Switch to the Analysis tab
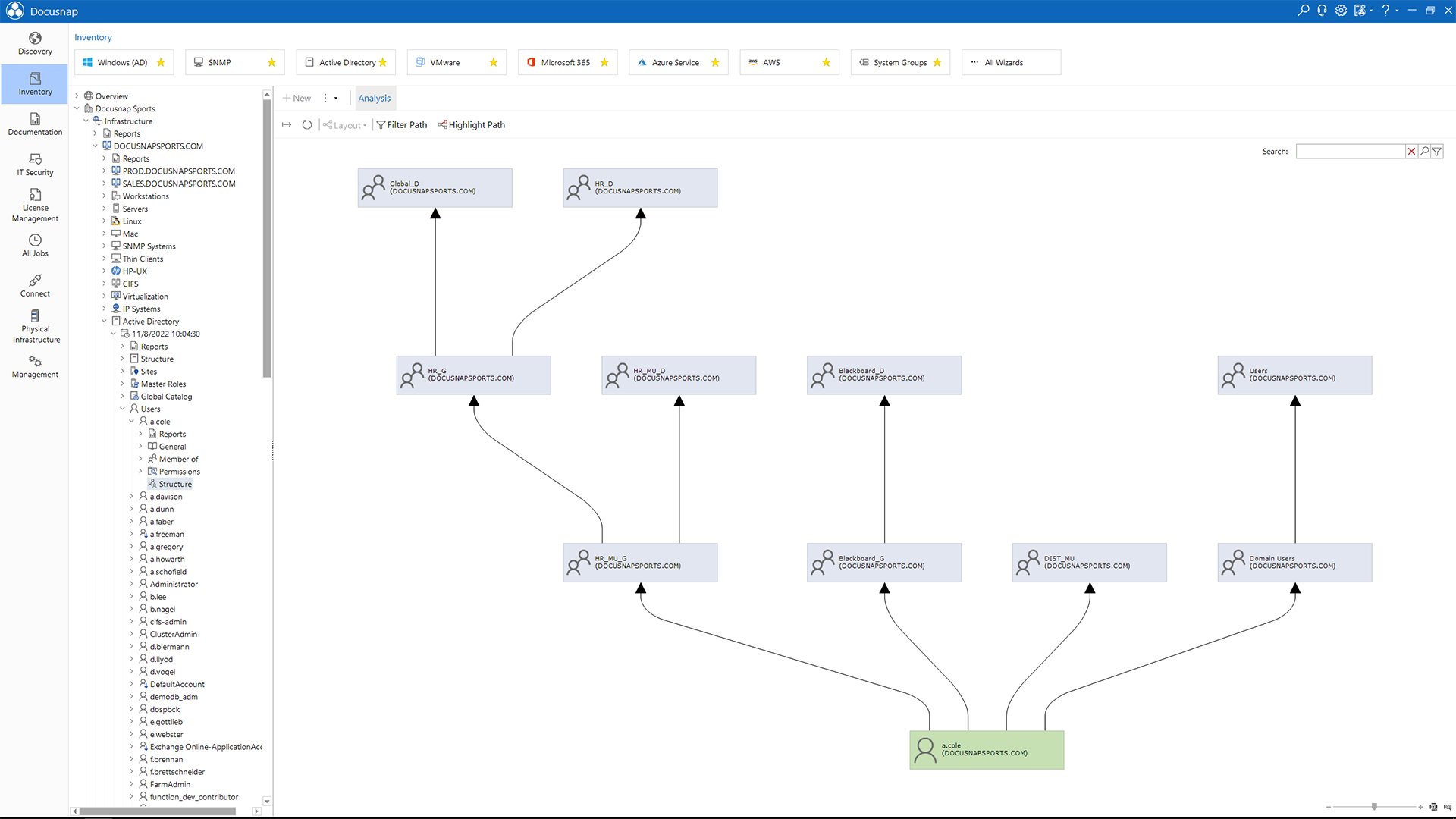 pyautogui.click(x=375, y=98)
